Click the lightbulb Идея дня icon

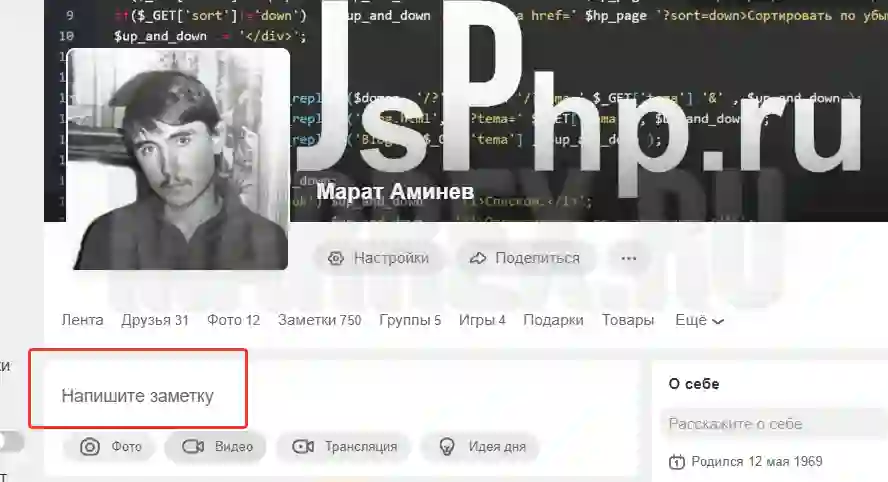pyautogui.click(x=447, y=447)
